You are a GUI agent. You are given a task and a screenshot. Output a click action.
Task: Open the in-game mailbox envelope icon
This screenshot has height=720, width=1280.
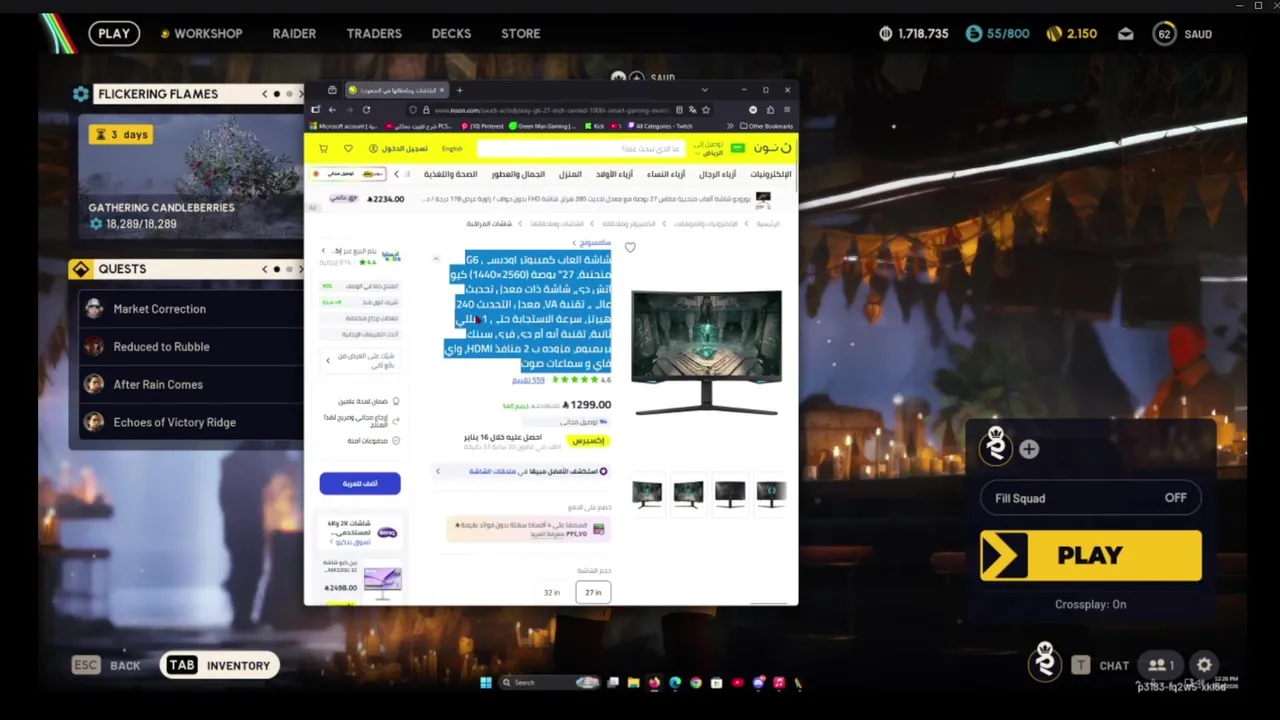click(x=1126, y=34)
